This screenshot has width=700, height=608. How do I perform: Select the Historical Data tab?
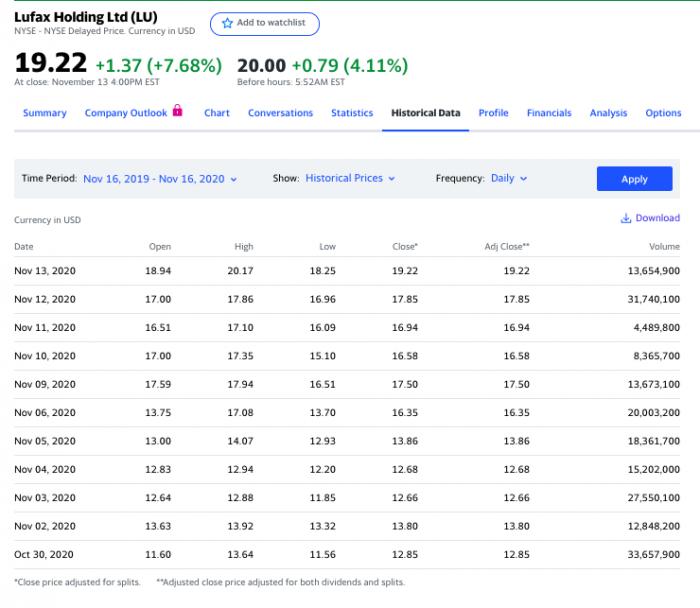426,113
